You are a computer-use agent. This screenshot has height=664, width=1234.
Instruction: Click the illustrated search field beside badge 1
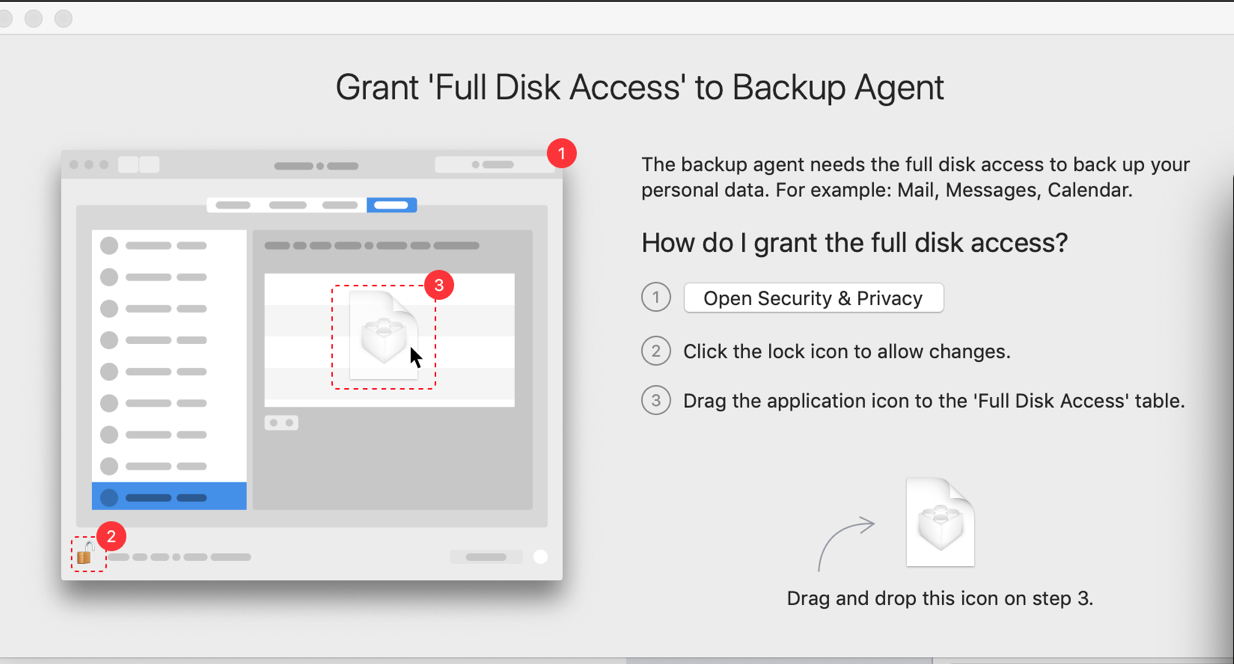495,165
